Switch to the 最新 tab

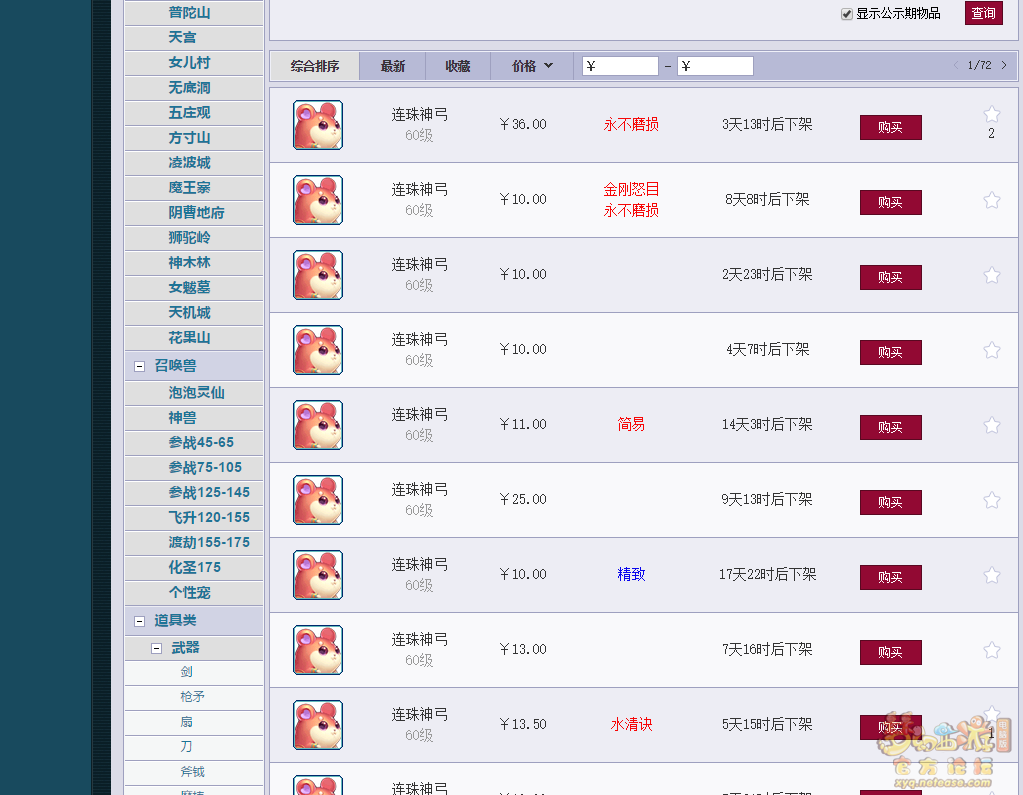click(x=393, y=66)
